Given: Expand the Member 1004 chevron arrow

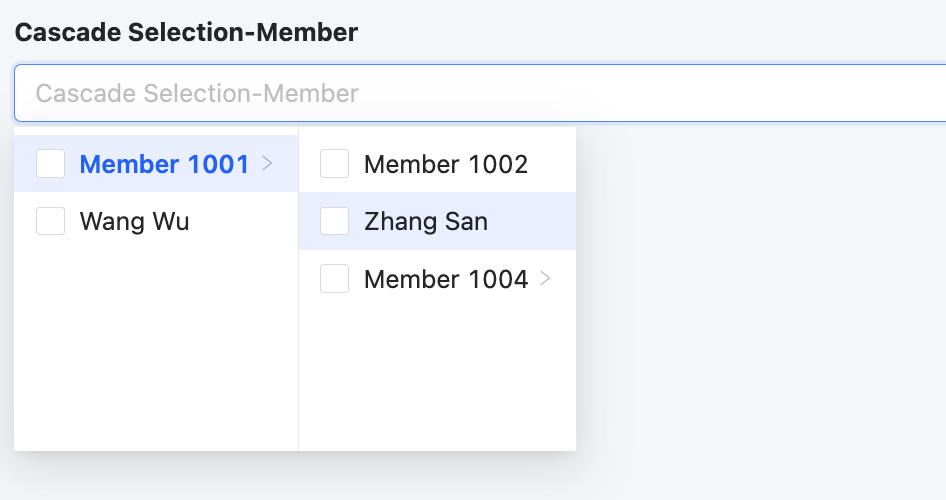Looking at the screenshot, I should [x=545, y=279].
